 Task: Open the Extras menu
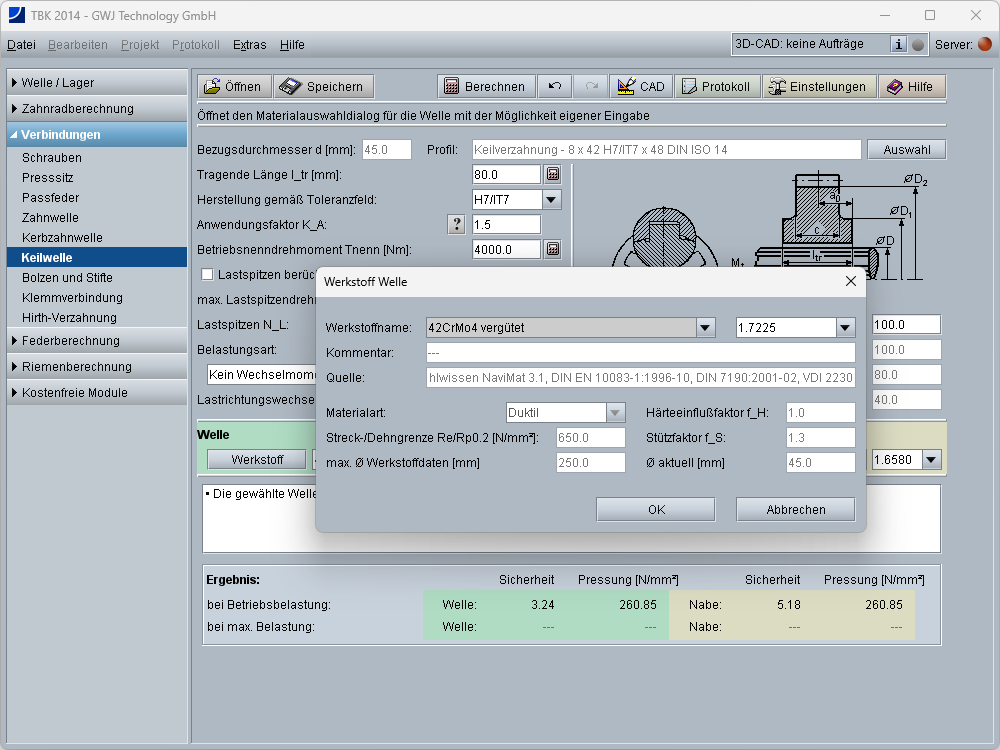click(249, 44)
